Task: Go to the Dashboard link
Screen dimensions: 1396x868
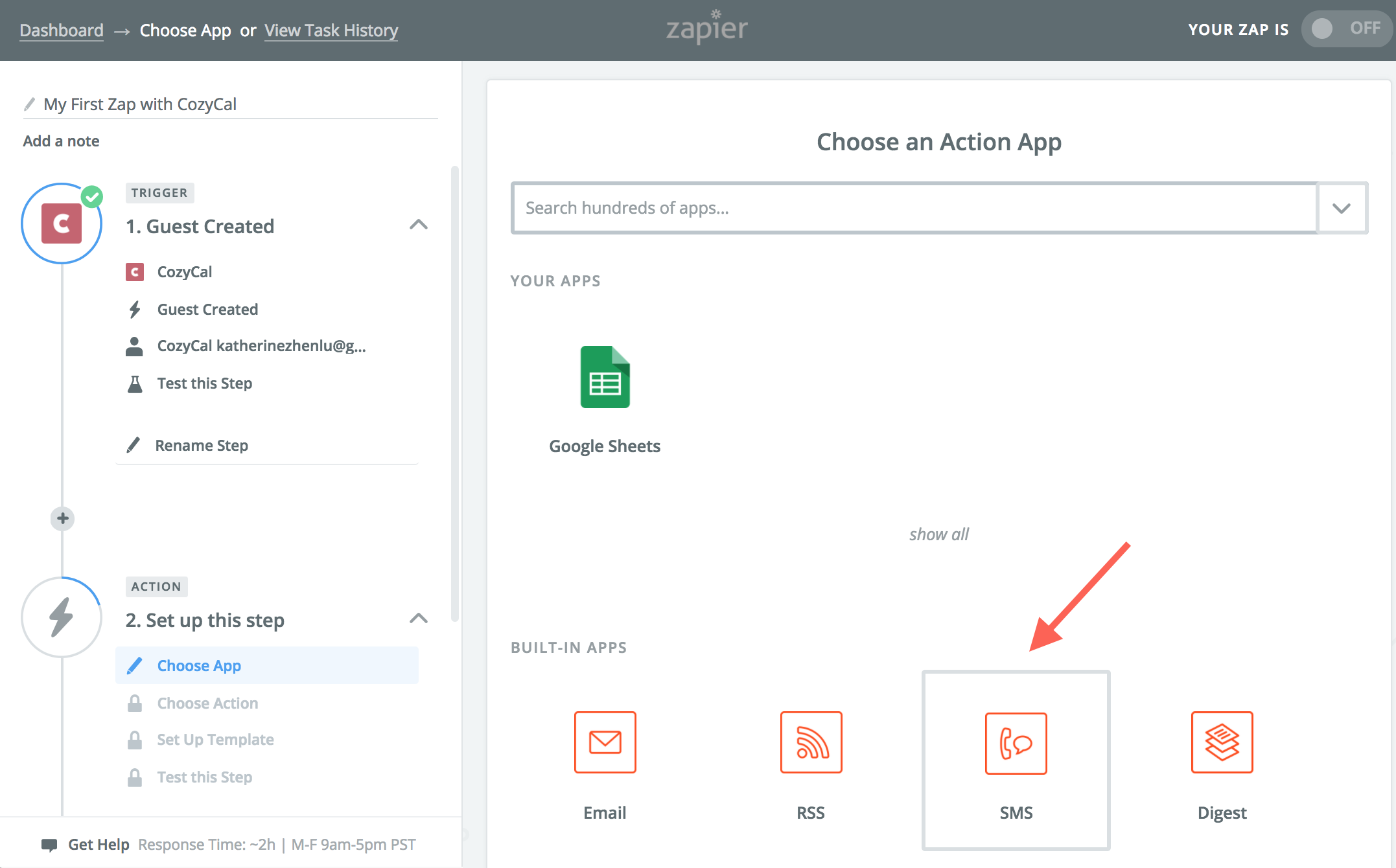Action: pyautogui.click(x=62, y=30)
